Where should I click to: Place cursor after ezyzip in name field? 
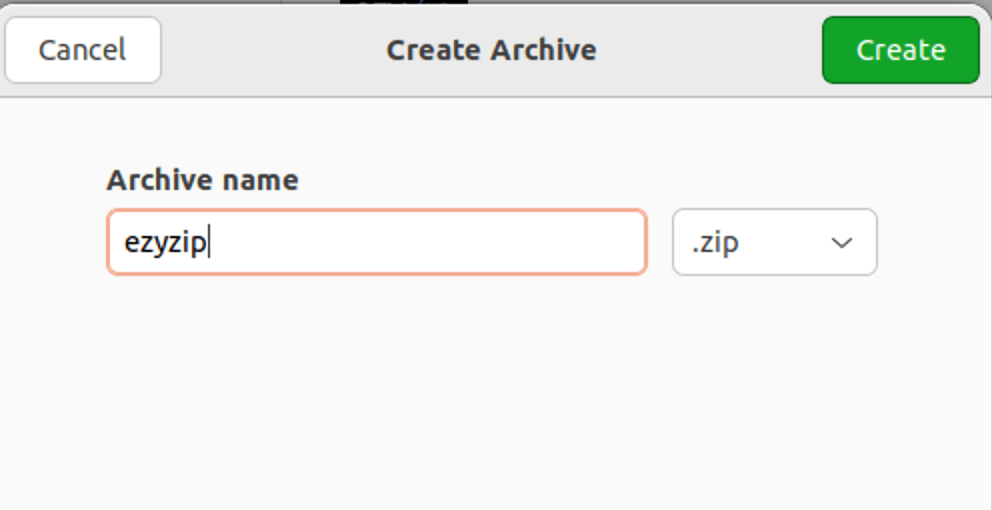(209, 242)
